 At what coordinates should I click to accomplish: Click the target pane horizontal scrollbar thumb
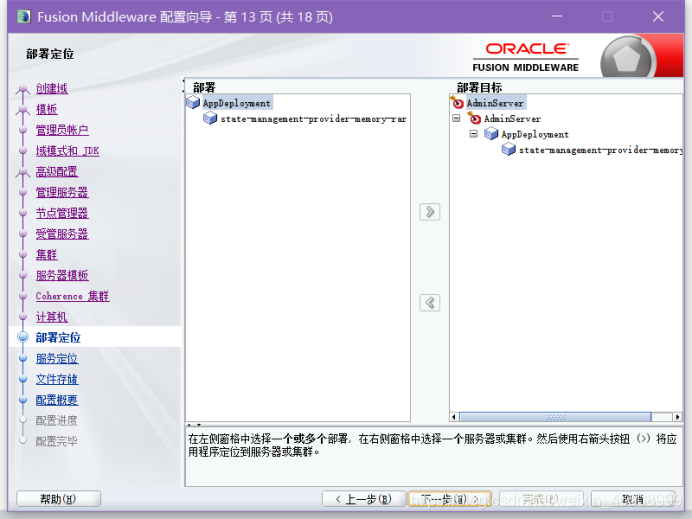pos(555,417)
